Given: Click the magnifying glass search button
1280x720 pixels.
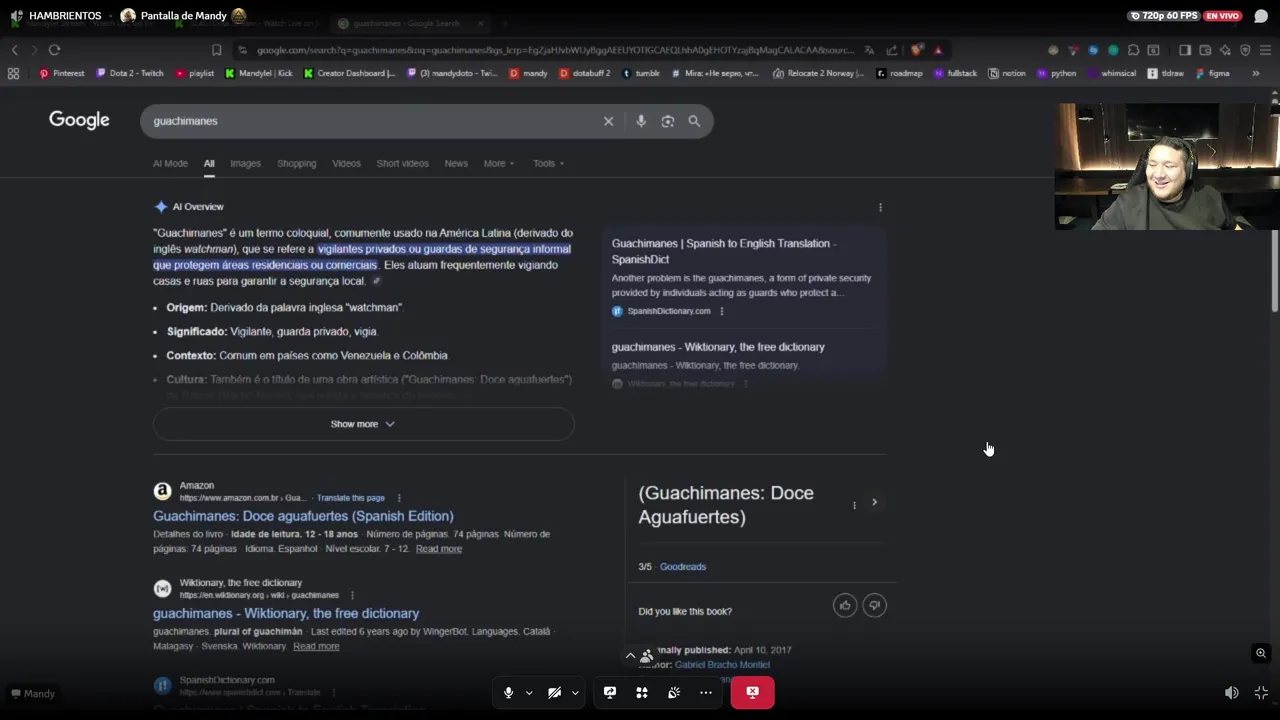Looking at the screenshot, I should click(x=694, y=121).
